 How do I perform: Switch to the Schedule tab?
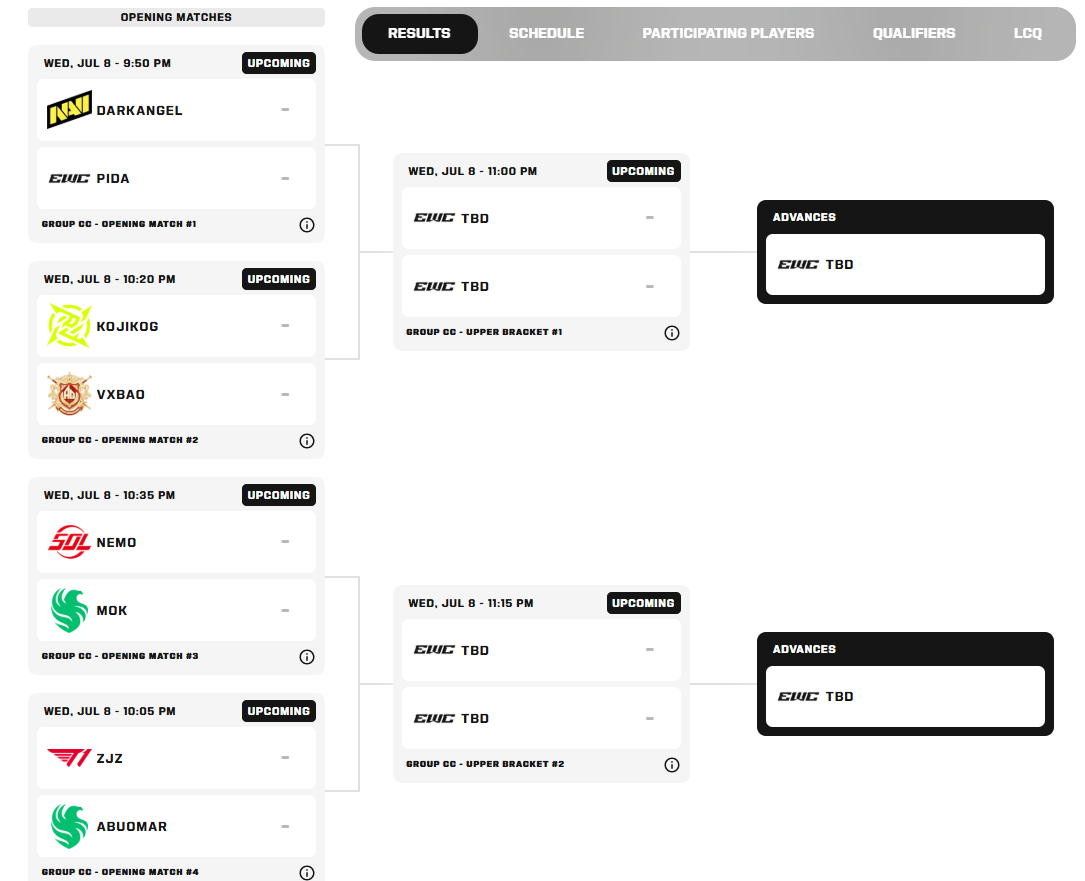[x=546, y=33]
